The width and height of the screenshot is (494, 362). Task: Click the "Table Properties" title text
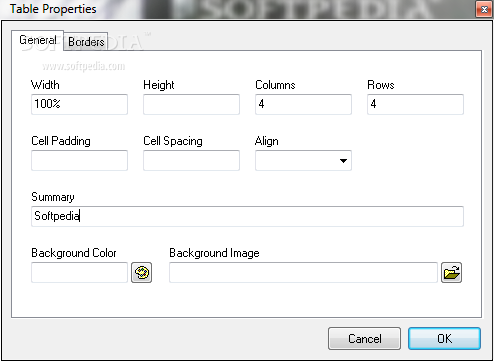pos(53,9)
